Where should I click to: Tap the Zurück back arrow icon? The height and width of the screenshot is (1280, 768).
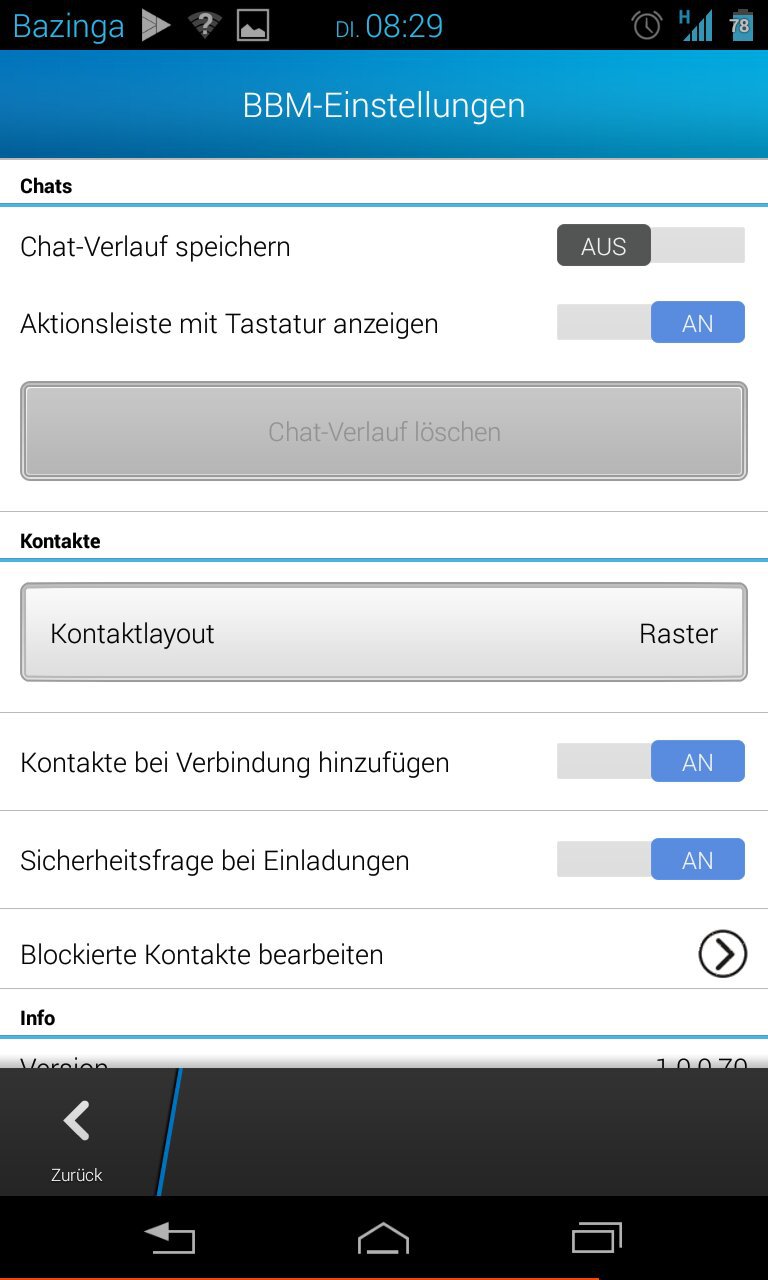point(77,1122)
